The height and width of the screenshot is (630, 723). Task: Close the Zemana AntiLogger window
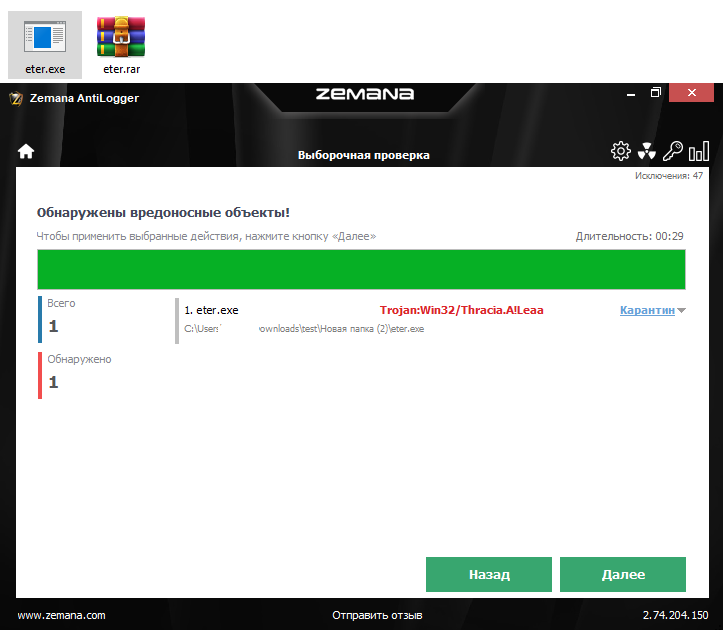pyautogui.click(x=692, y=93)
